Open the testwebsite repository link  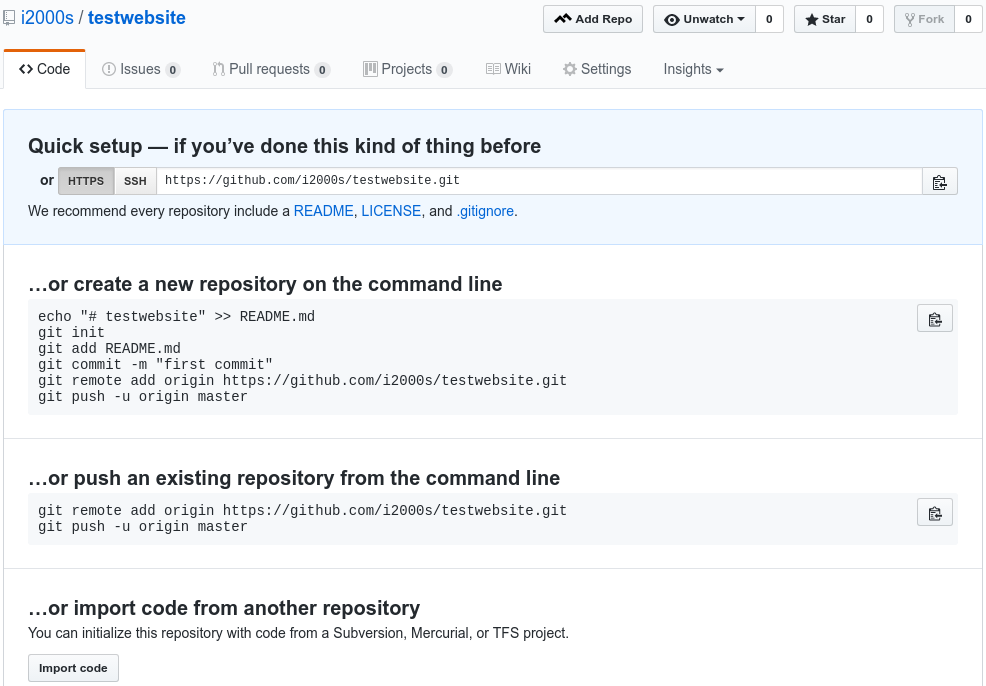pos(136,18)
